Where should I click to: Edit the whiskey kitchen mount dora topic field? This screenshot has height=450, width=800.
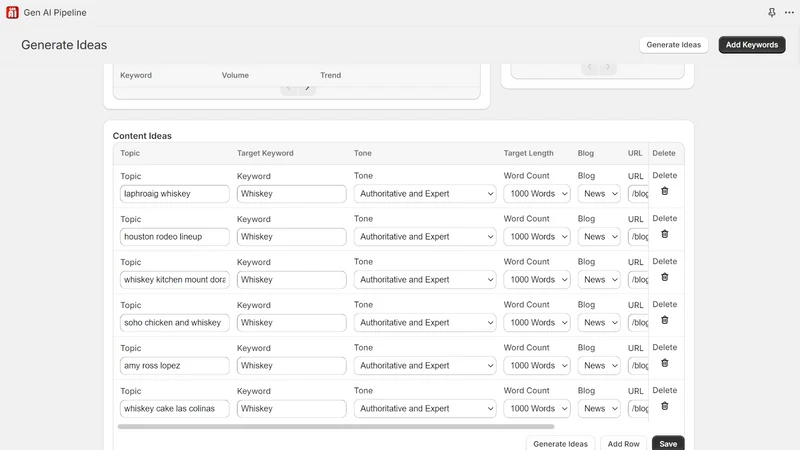click(174, 280)
